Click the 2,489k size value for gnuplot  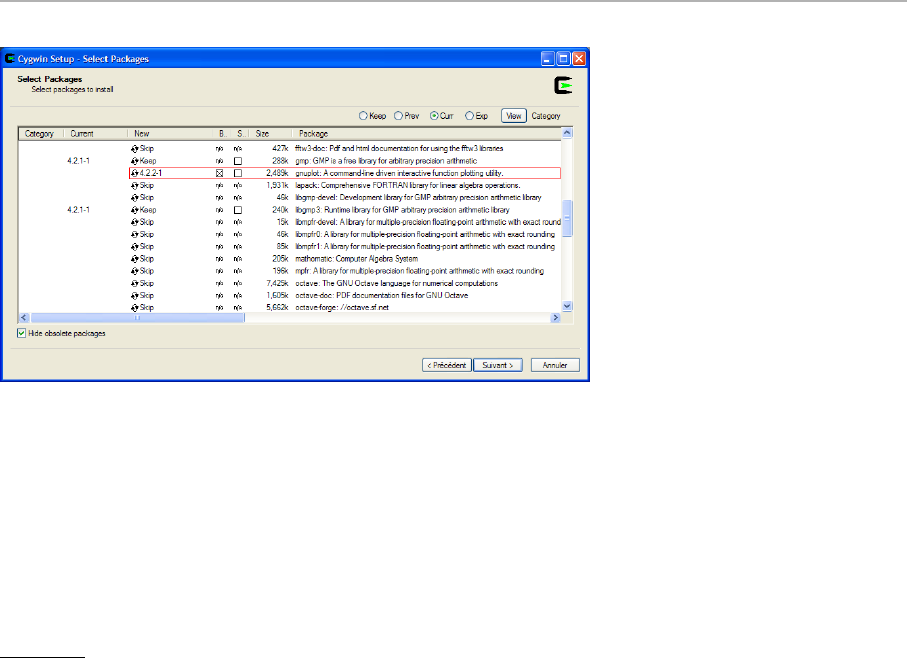coord(277,173)
